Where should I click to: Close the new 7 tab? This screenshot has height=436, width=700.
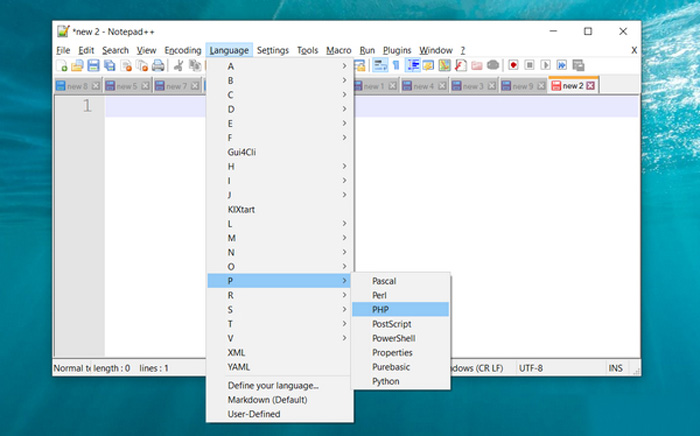195,86
